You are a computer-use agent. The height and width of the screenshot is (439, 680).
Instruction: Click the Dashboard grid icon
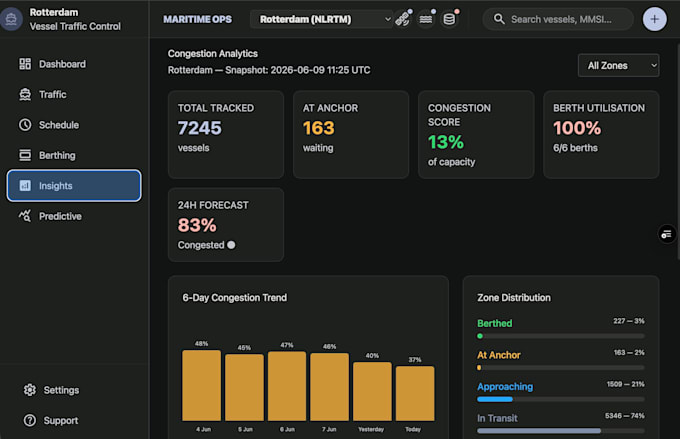pyautogui.click(x=25, y=64)
